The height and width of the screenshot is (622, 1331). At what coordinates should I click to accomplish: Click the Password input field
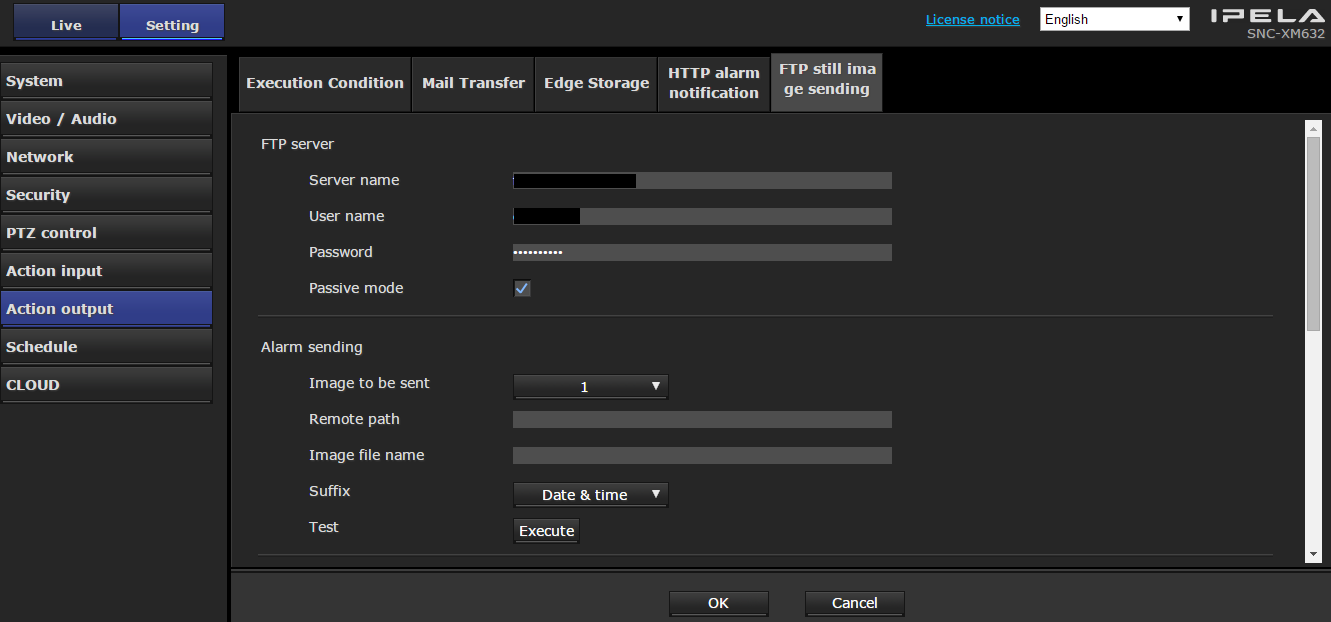[x=702, y=253]
